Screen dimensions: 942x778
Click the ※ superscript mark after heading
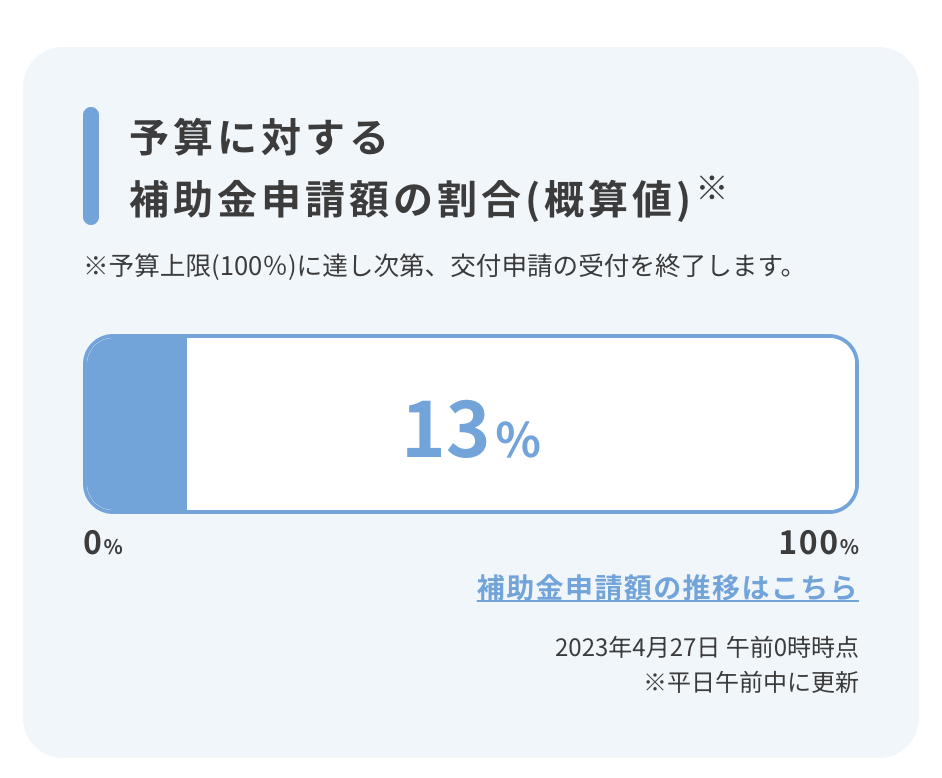pos(713,187)
